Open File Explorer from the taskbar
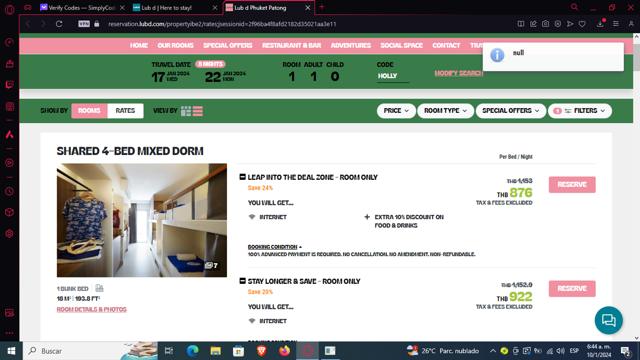 [216, 351]
